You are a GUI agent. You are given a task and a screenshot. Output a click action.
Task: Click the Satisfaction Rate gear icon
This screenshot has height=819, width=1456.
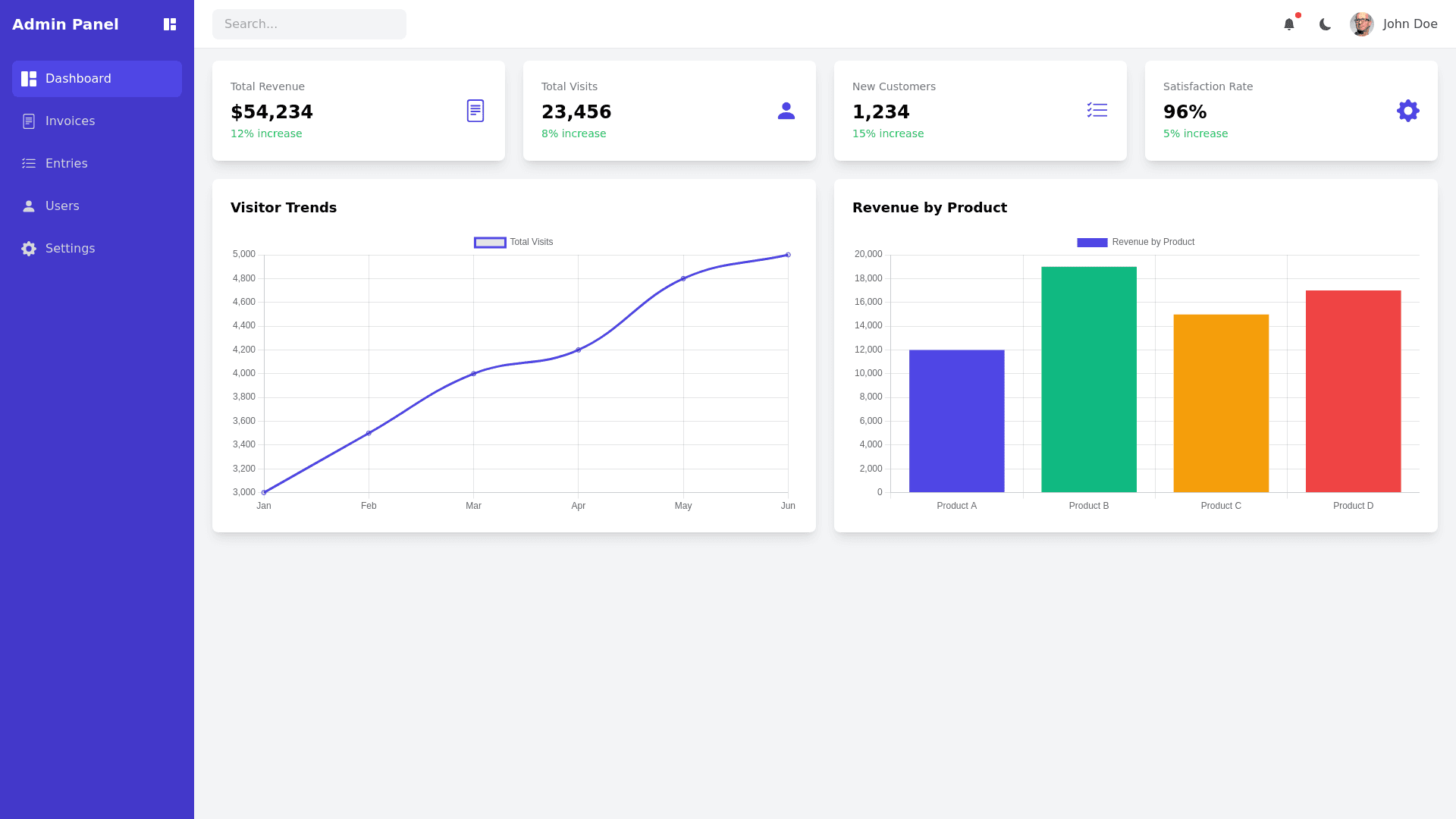(x=1408, y=111)
